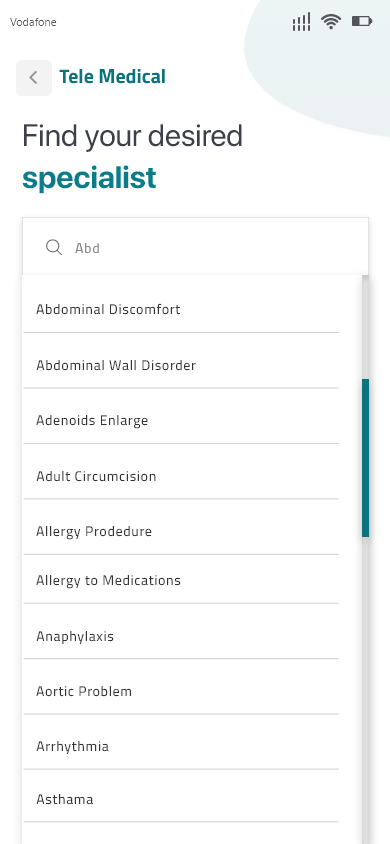
Task: Pick Anaphylaxis from the list
Action: pos(181,636)
